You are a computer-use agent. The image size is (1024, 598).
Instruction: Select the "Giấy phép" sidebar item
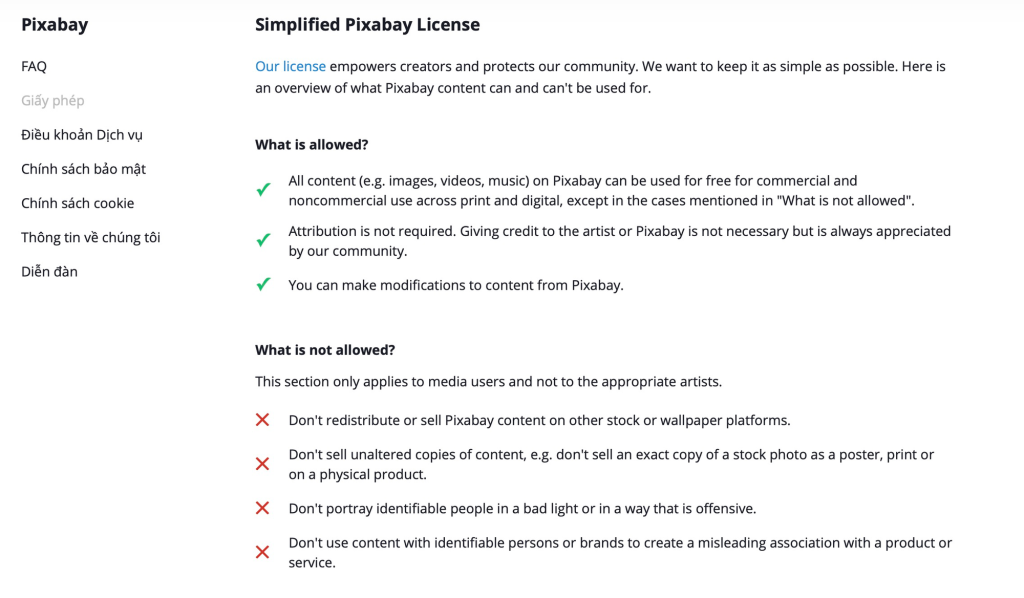(53, 100)
